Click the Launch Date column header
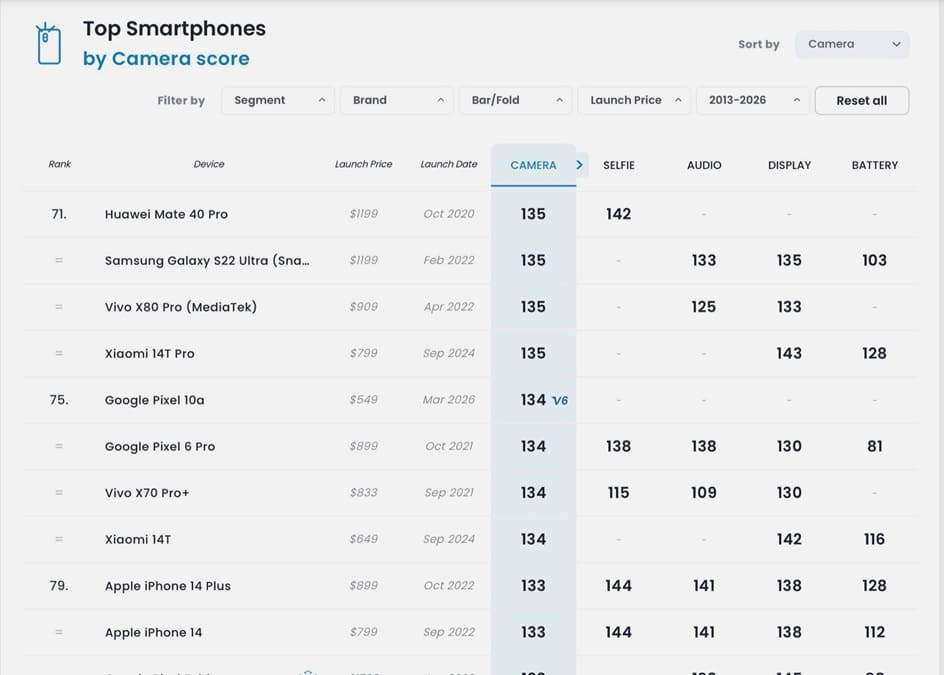 448,164
